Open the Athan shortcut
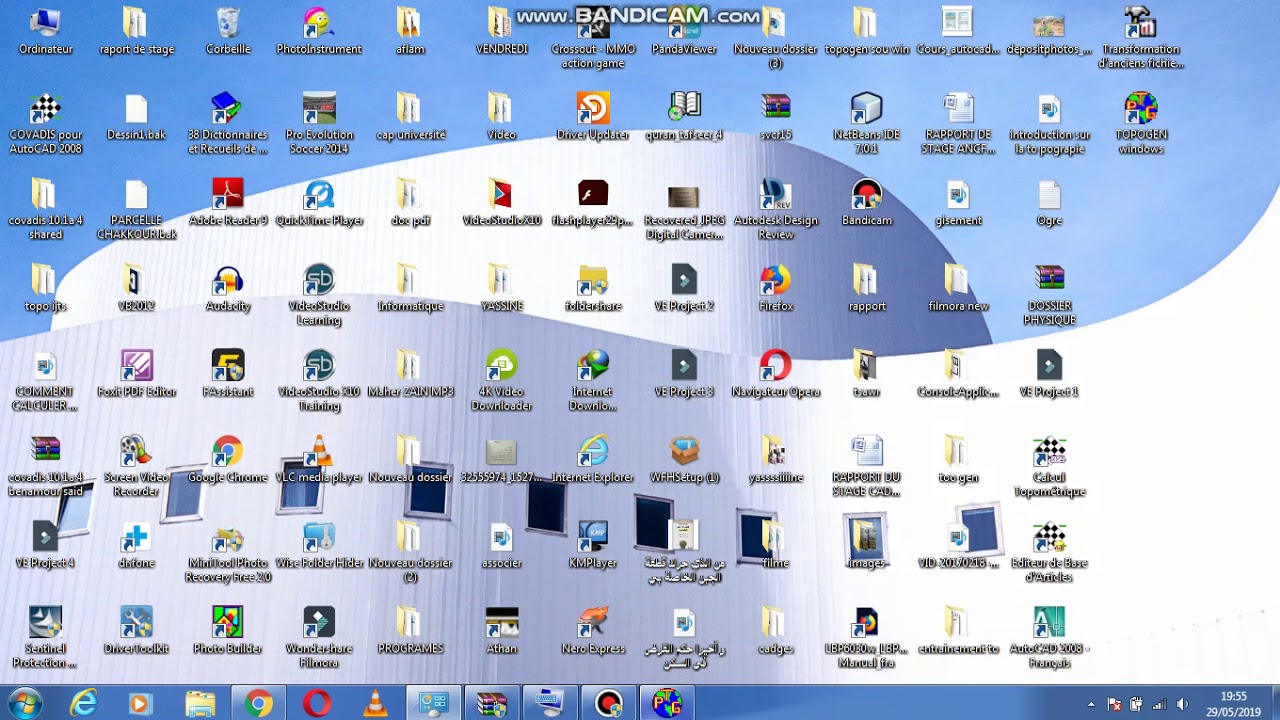 click(502, 630)
